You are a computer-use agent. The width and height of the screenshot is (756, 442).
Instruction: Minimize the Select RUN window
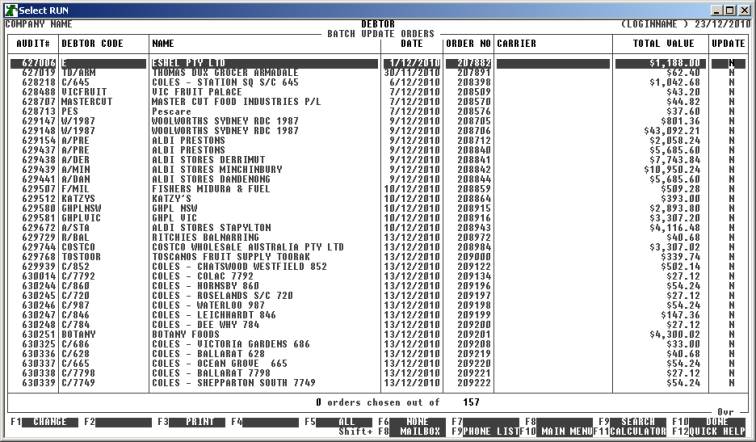(718, 10)
